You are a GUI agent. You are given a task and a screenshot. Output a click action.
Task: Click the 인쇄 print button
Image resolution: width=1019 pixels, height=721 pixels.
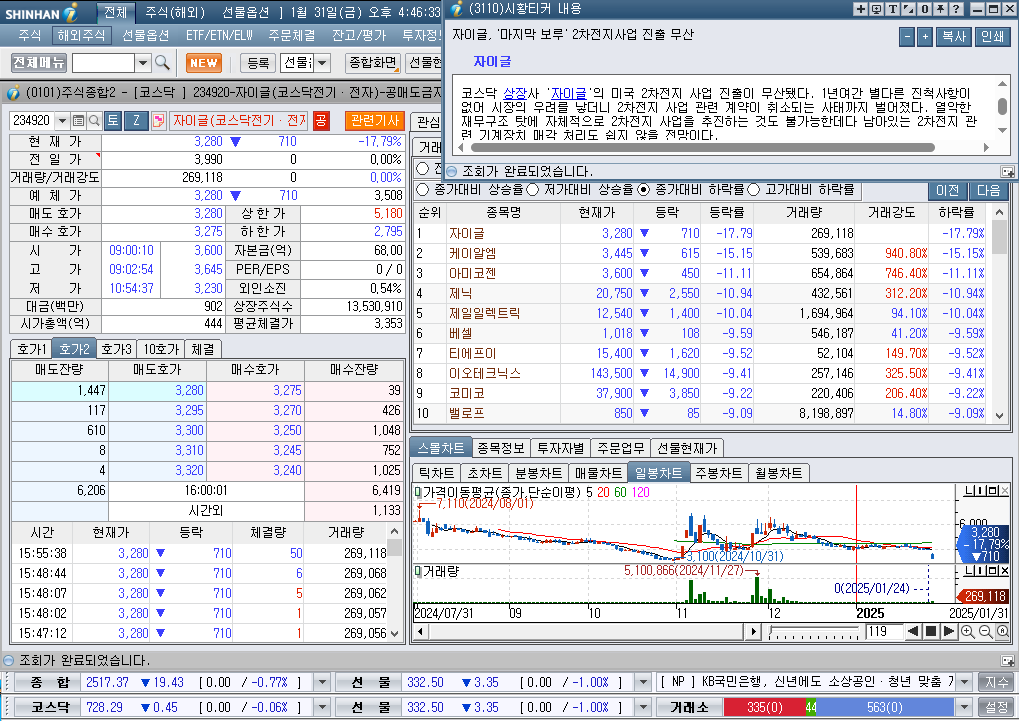point(992,36)
